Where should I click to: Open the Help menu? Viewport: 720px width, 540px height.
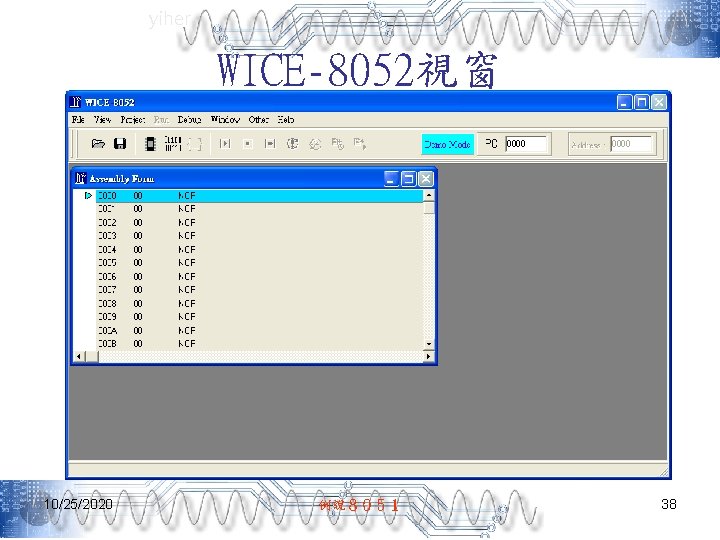(x=286, y=119)
